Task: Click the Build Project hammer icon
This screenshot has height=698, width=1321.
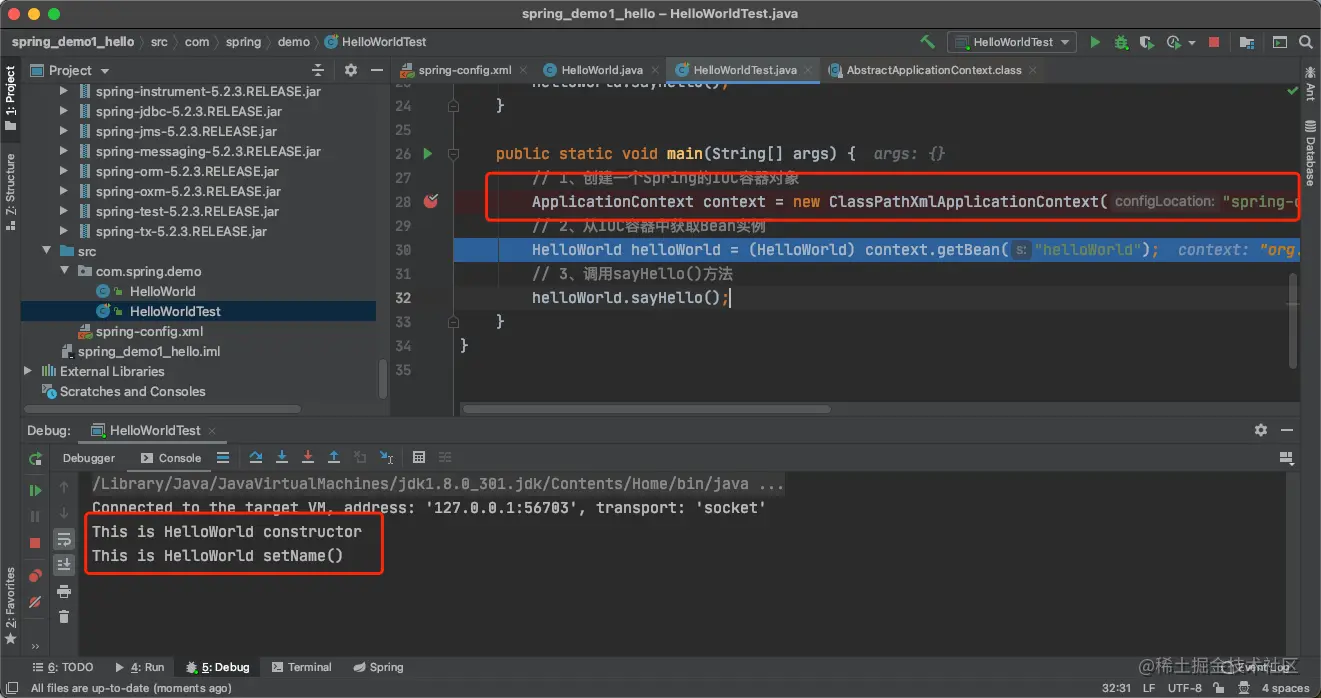Action: [927, 42]
